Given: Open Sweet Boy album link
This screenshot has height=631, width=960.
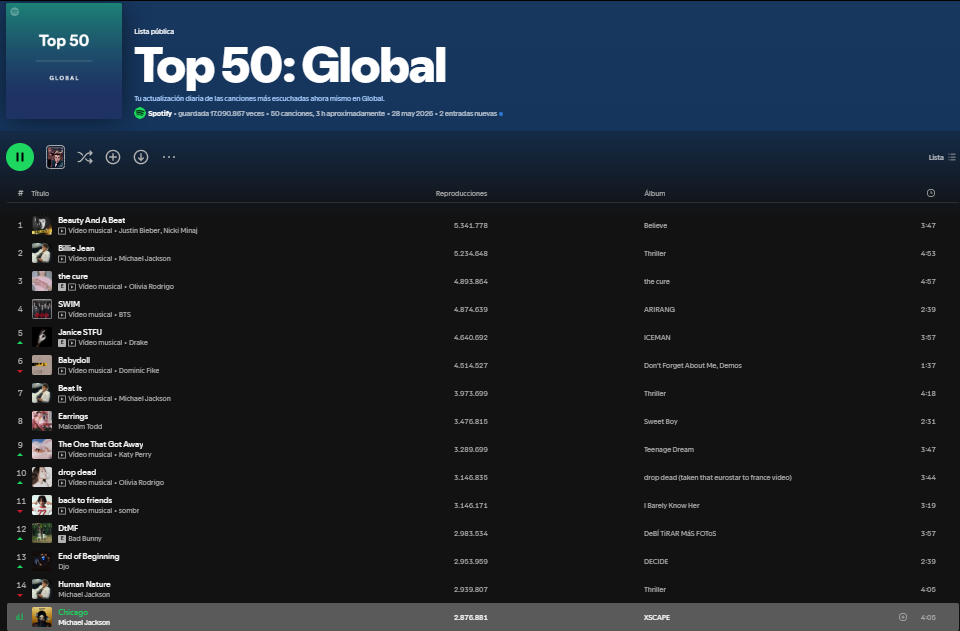Looking at the screenshot, I should 661,422.
